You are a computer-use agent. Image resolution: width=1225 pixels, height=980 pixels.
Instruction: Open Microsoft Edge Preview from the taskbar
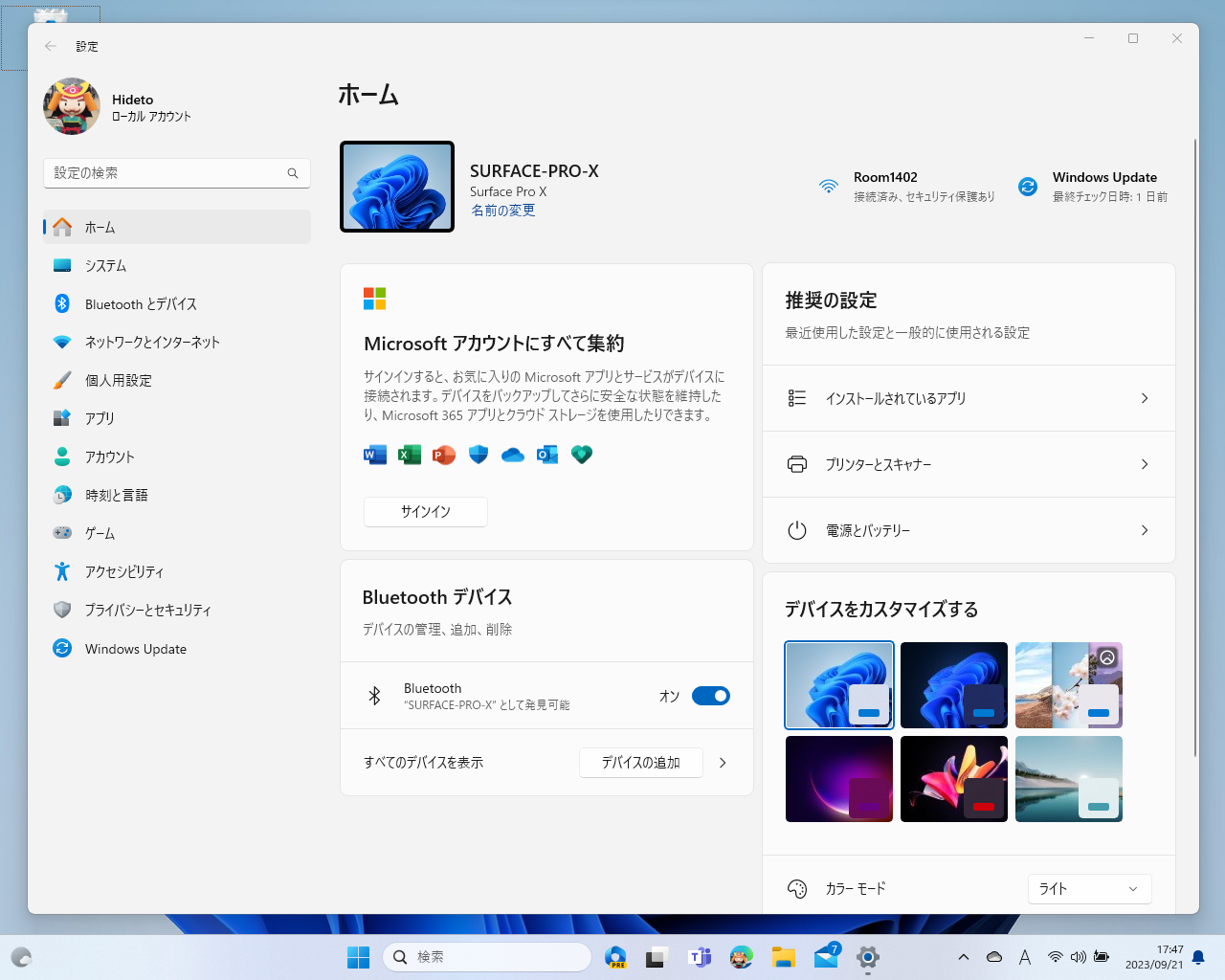pyautogui.click(x=615, y=956)
